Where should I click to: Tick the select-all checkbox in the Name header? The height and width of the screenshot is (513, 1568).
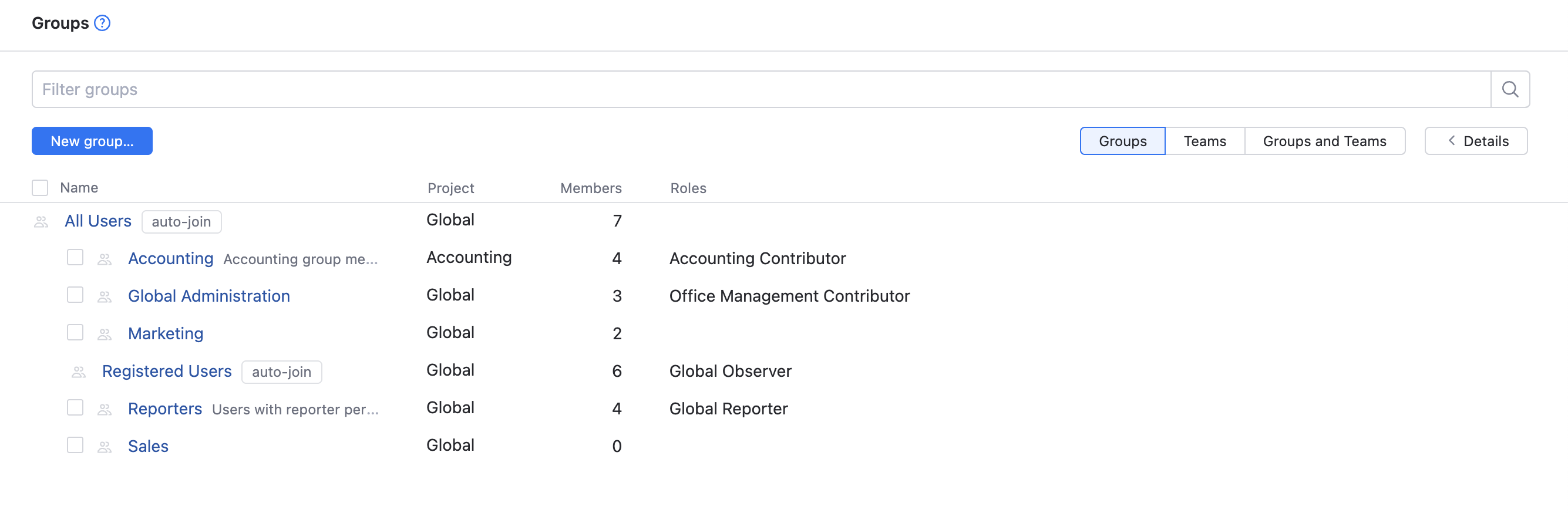(x=40, y=188)
